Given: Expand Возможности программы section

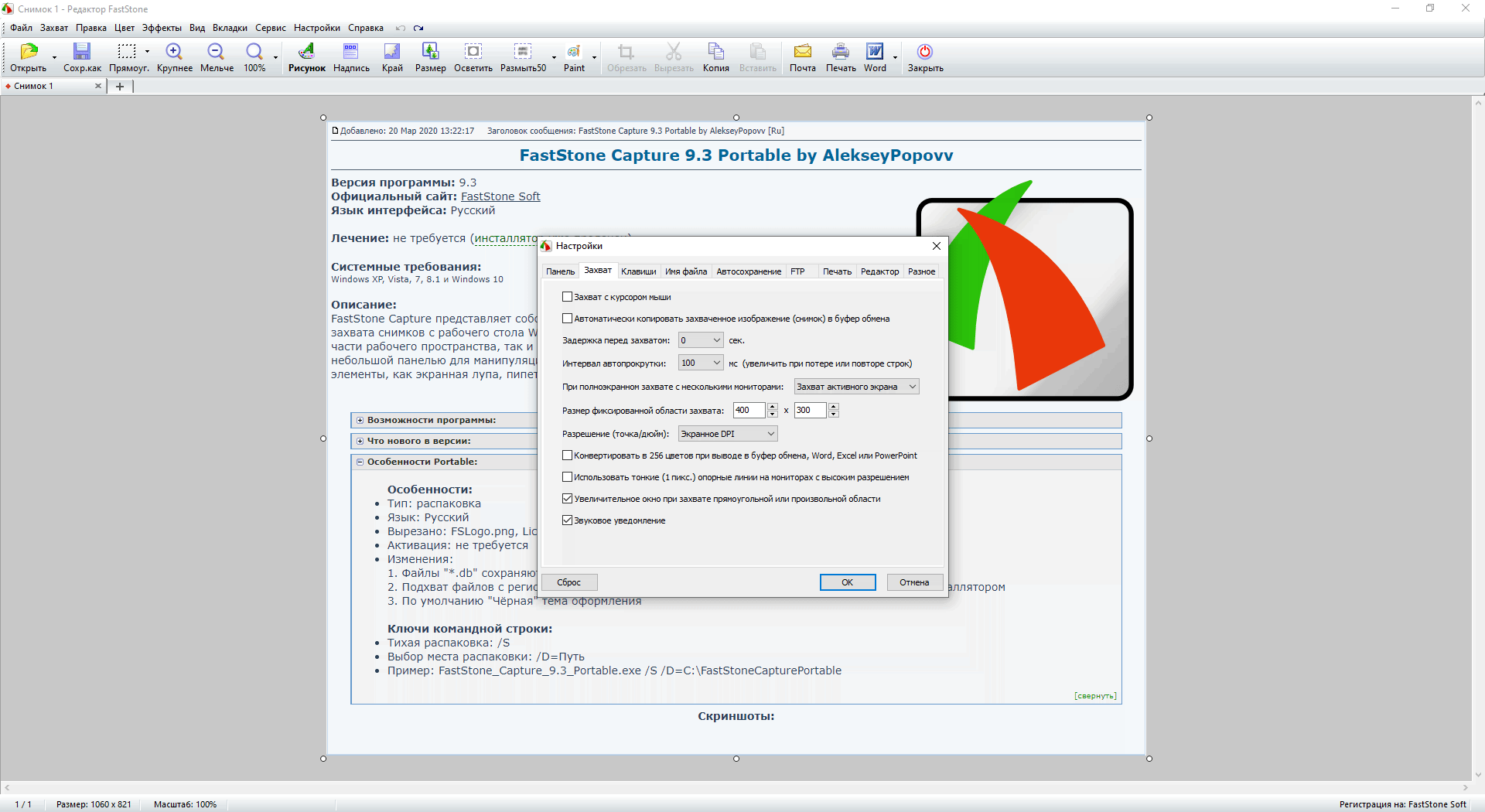Looking at the screenshot, I should click(x=360, y=420).
